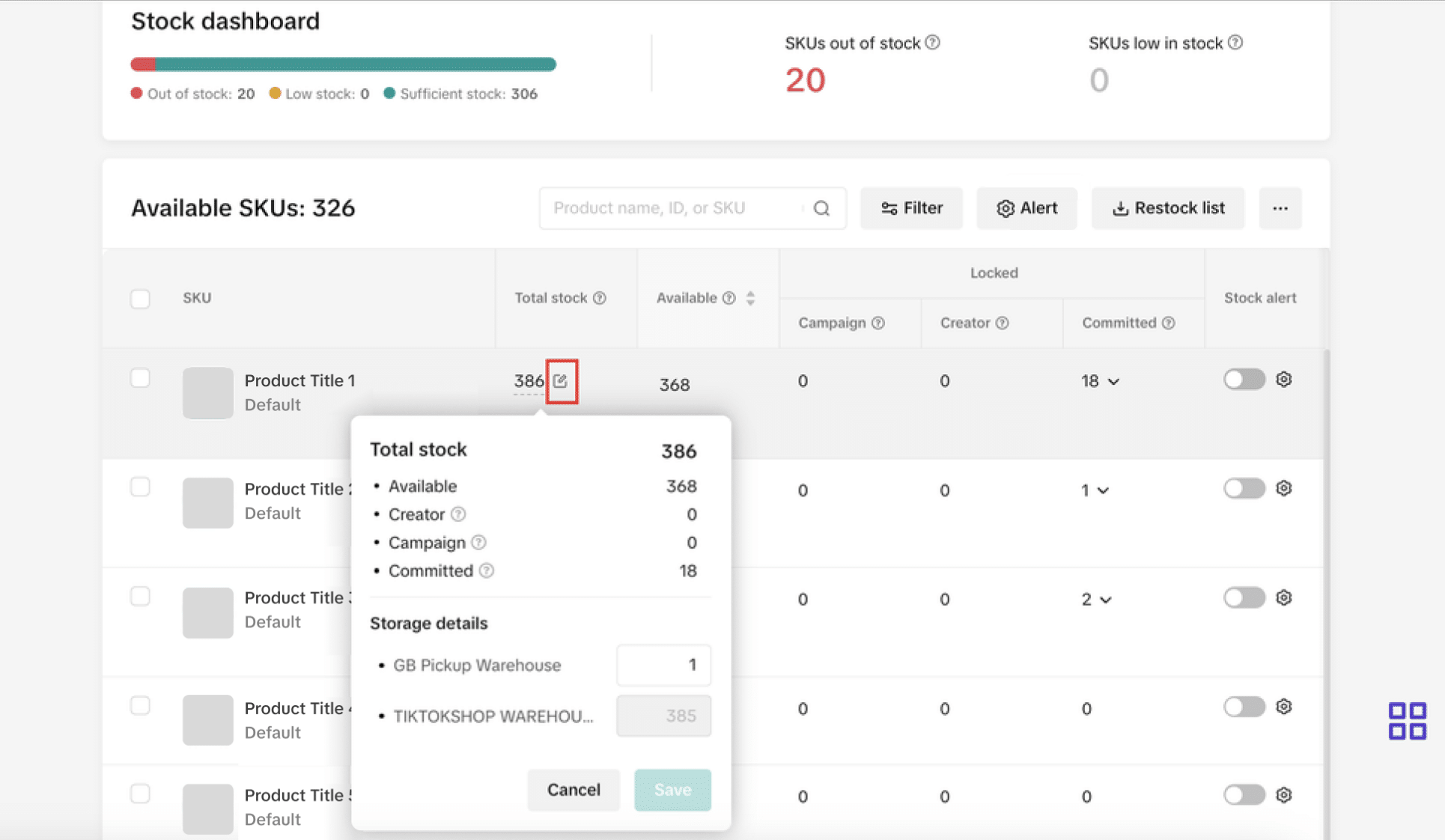Sort by the Available column arrows
Viewport: 1445px width, 840px height.
750,298
